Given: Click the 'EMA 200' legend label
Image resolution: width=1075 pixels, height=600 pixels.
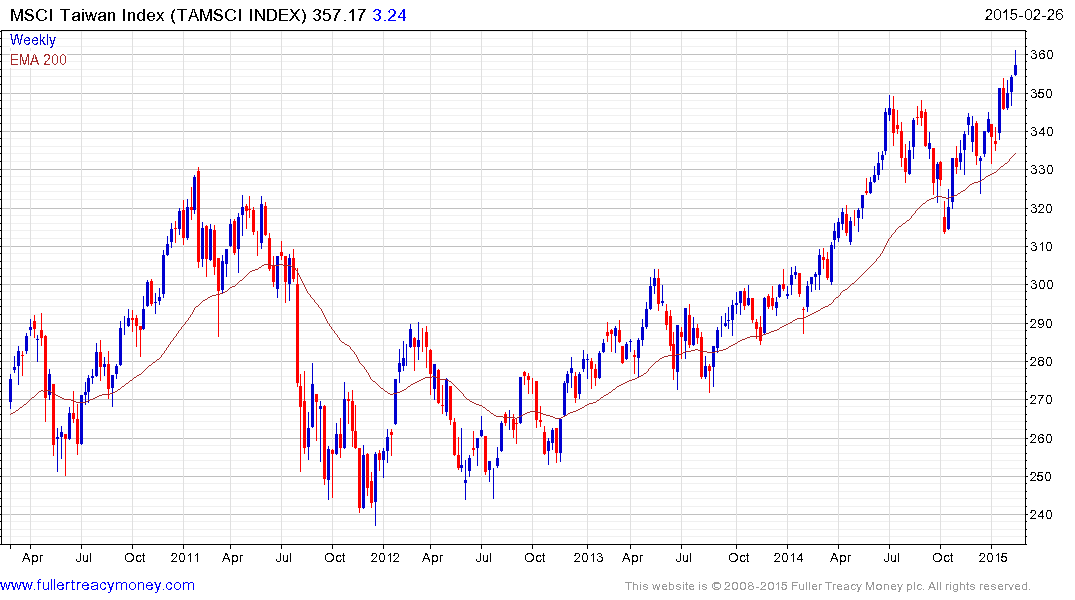Looking at the screenshot, I should click(x=38, y=60).
